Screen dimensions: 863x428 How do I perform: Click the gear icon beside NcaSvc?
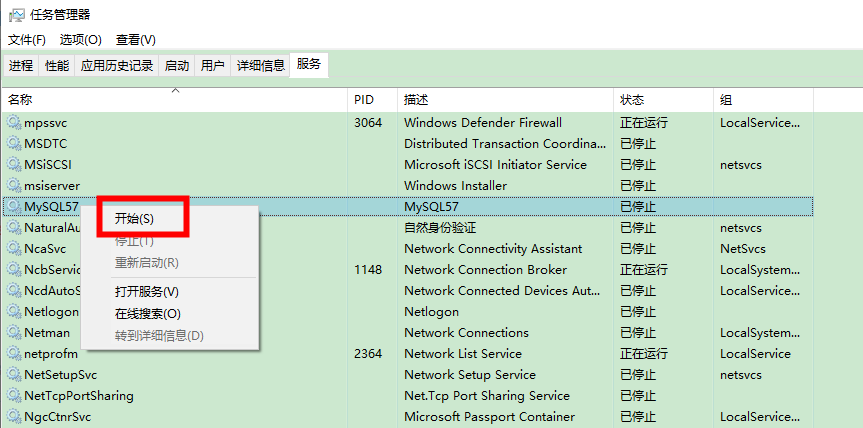click(x=14, y=248)
